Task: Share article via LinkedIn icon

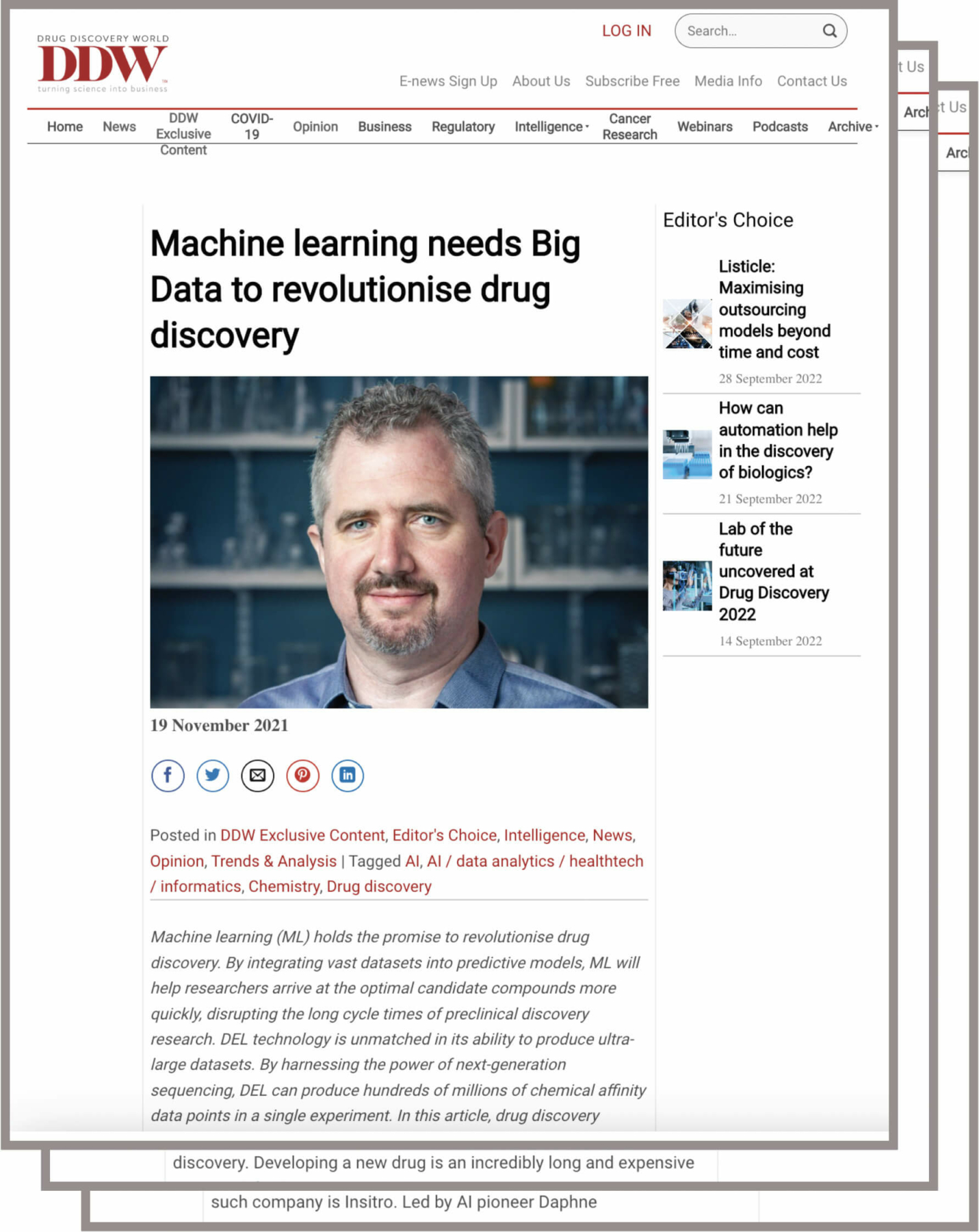Action: pyautogui.click(x=348, y=775)
